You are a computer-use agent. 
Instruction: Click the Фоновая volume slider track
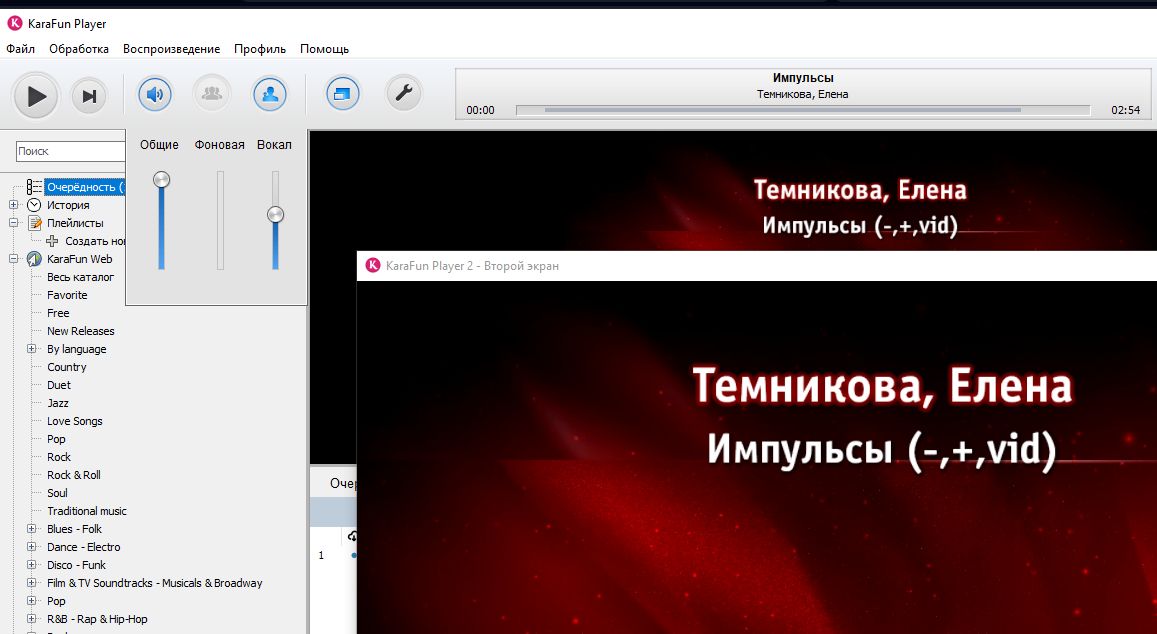pyautogui.click(x=220, y=220)
